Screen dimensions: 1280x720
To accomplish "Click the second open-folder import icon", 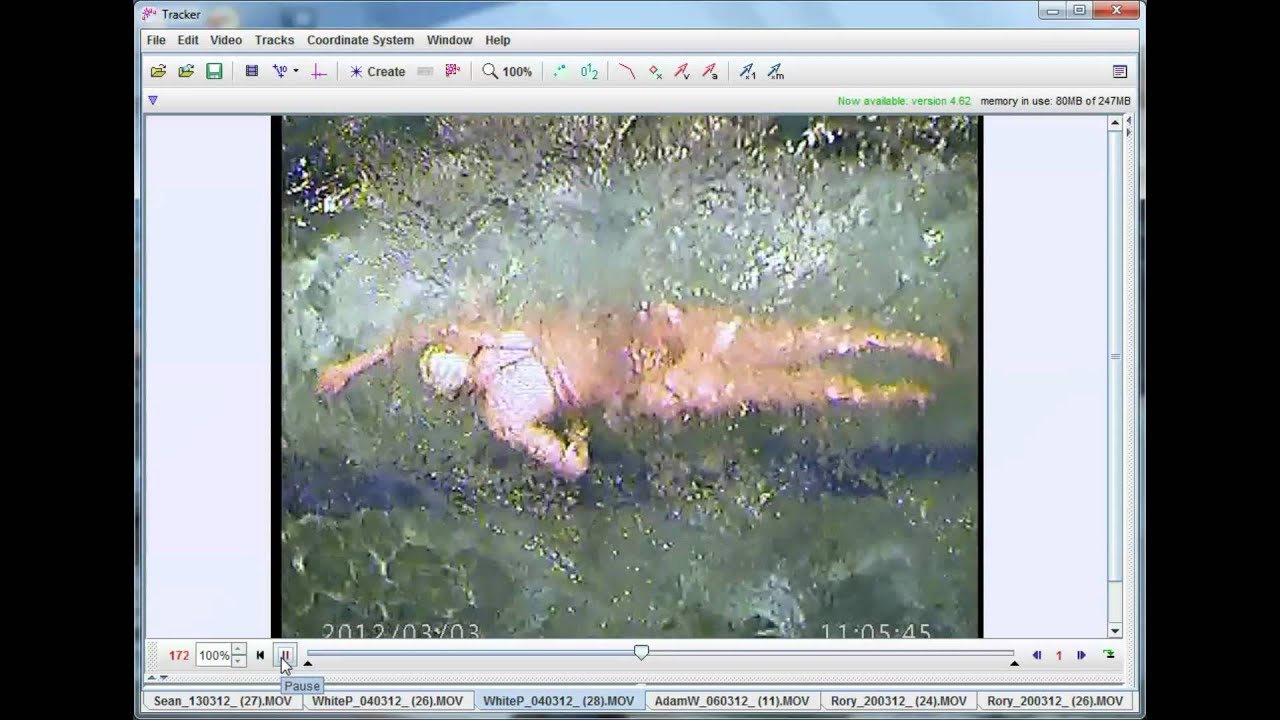I will [x=186, y=71].
